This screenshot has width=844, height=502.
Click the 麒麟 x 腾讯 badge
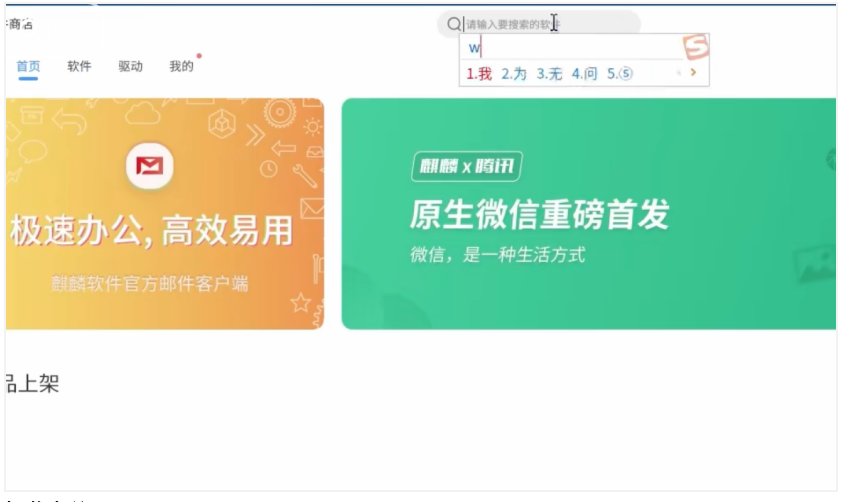[466, 166]
